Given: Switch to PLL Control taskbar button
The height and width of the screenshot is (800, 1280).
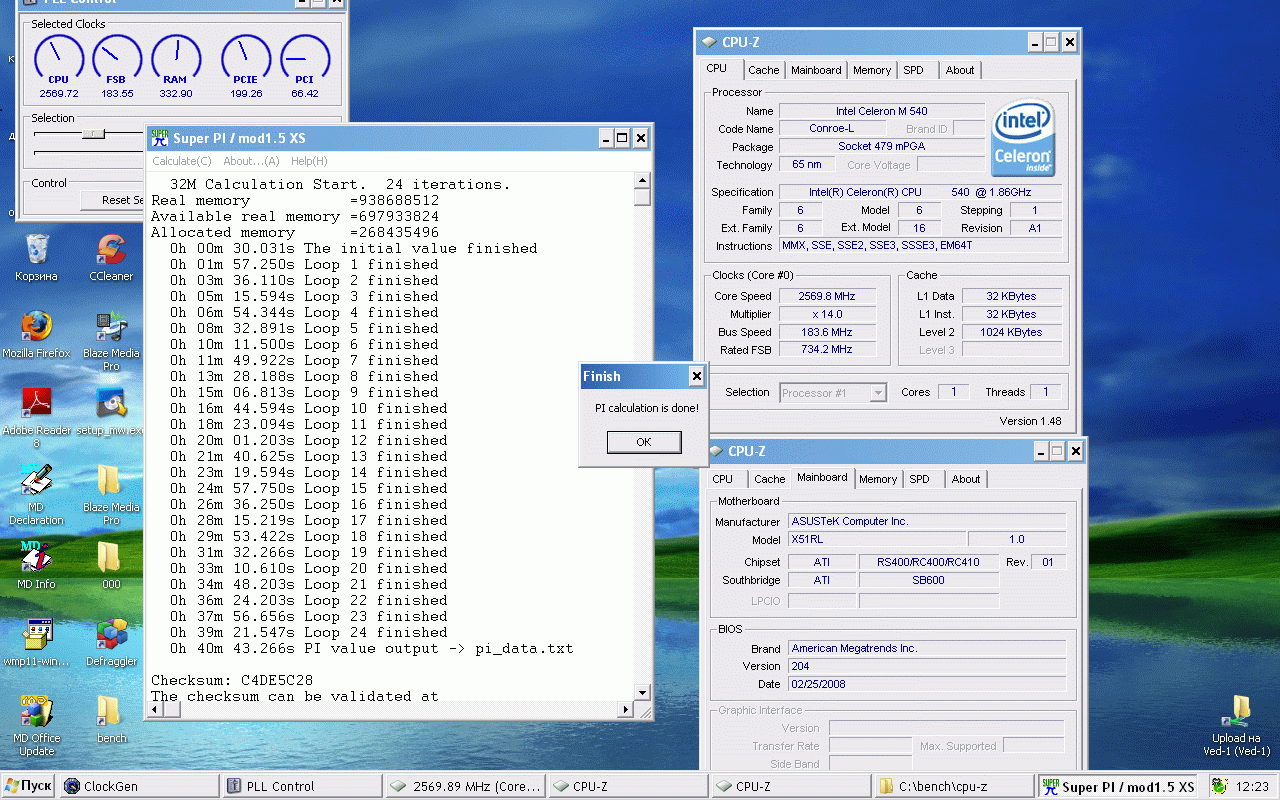Looking at the screenshot, I should (x=304, y=786).
